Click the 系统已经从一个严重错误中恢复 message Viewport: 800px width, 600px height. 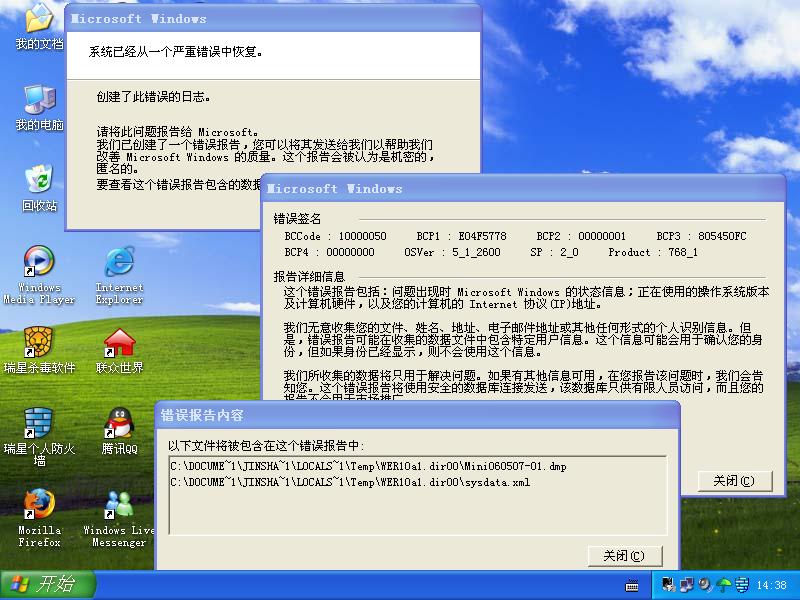click(x=176, y=52)
